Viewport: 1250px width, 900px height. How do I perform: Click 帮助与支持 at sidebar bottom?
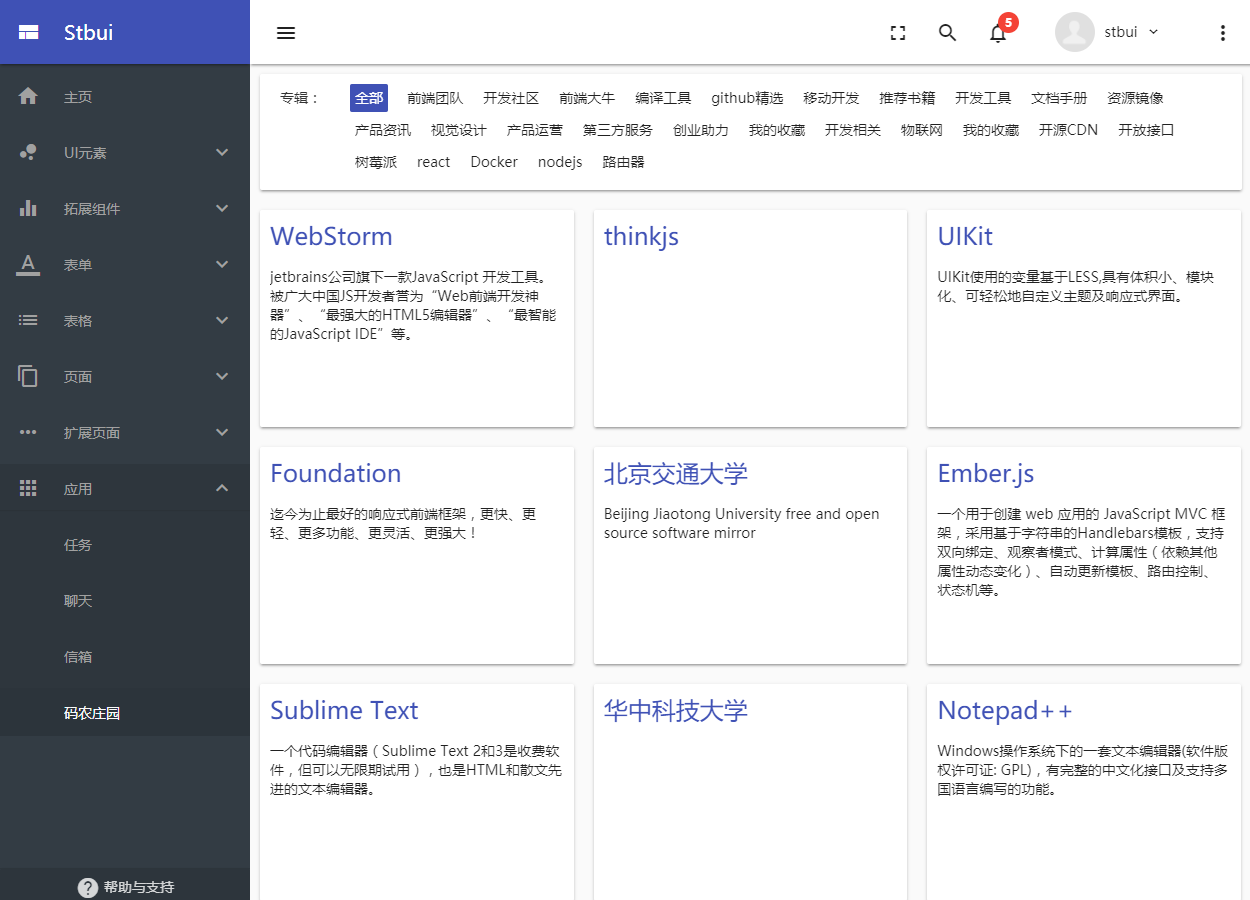[139, 887]
